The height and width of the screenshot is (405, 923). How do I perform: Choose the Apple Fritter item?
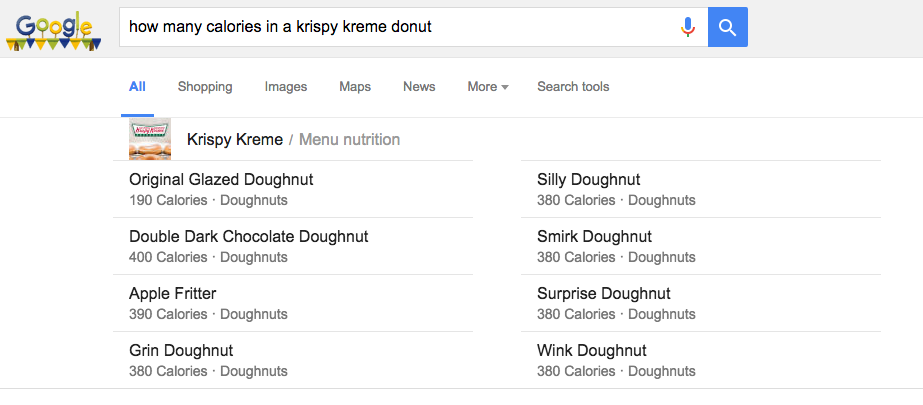pos(173,294)
